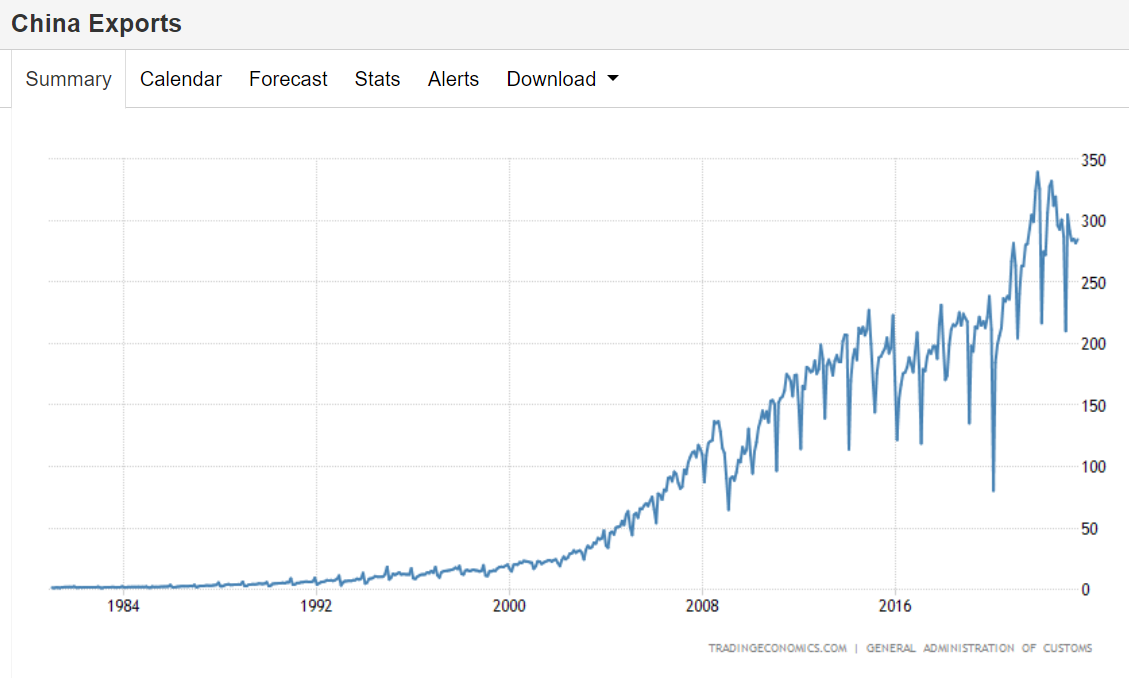1129x678 pixels.
Task: Click the 2000 x-axis year label
Action: (509, 606)
